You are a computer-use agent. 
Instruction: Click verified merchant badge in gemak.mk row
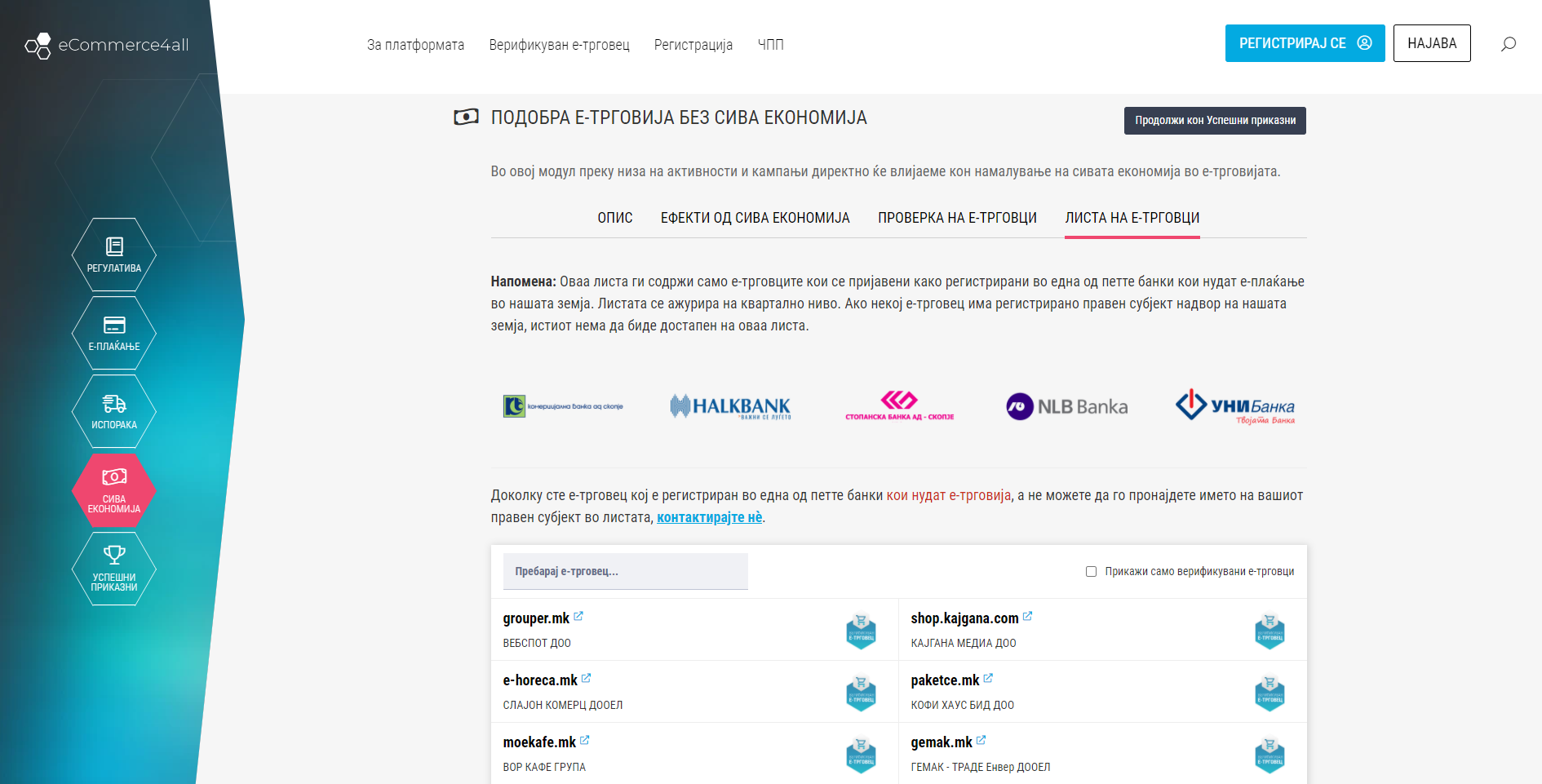pos(1269,755)
